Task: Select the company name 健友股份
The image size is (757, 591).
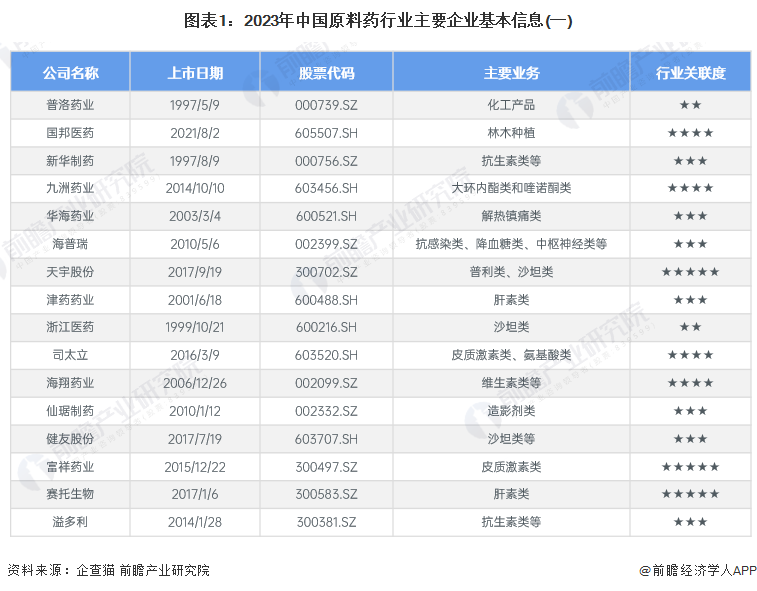Action: click(x=70, y=439)
